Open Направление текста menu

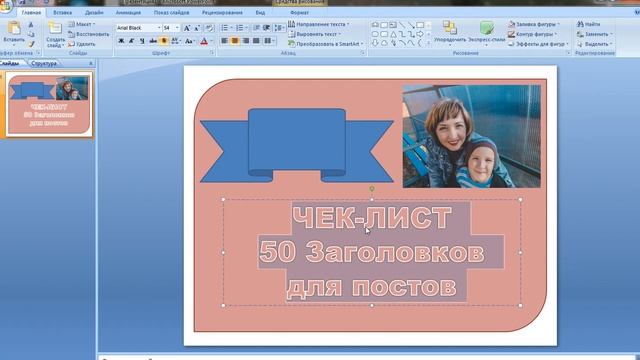click(318, 24)
